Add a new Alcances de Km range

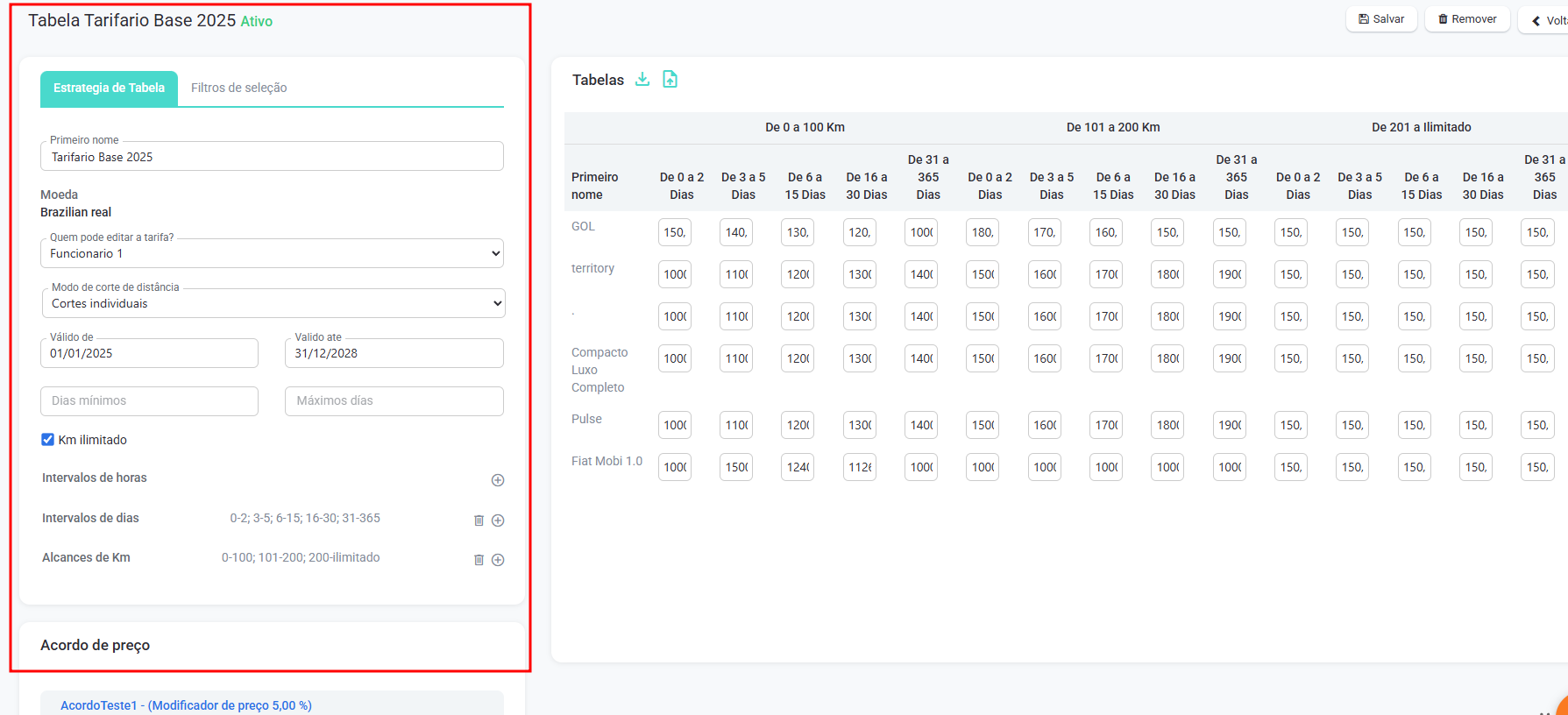pyautogui.click(x=498, y=560)
